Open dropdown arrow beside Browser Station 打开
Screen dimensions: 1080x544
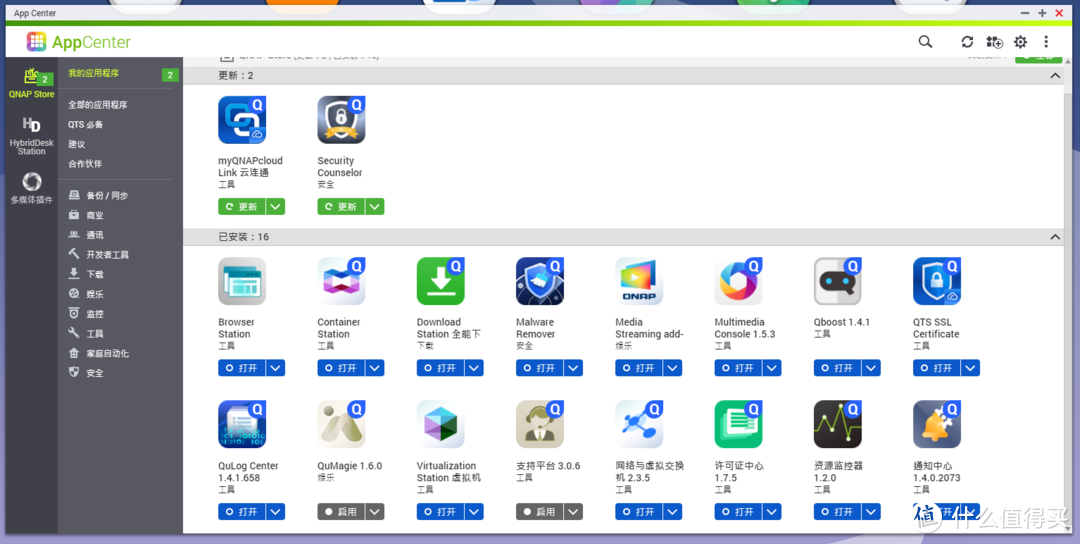[x=276, y=368]
